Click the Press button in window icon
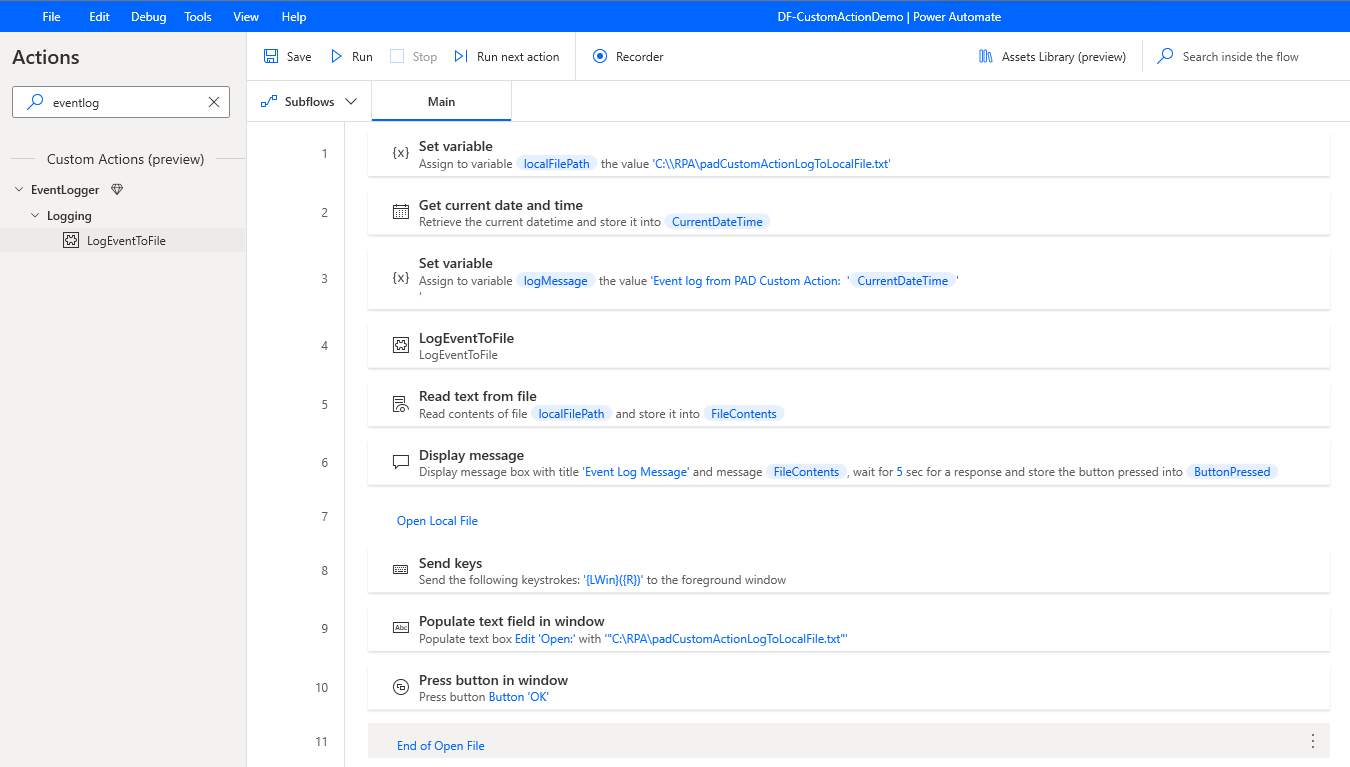This screenshot has width=1350, height=767. click(401, 687)
